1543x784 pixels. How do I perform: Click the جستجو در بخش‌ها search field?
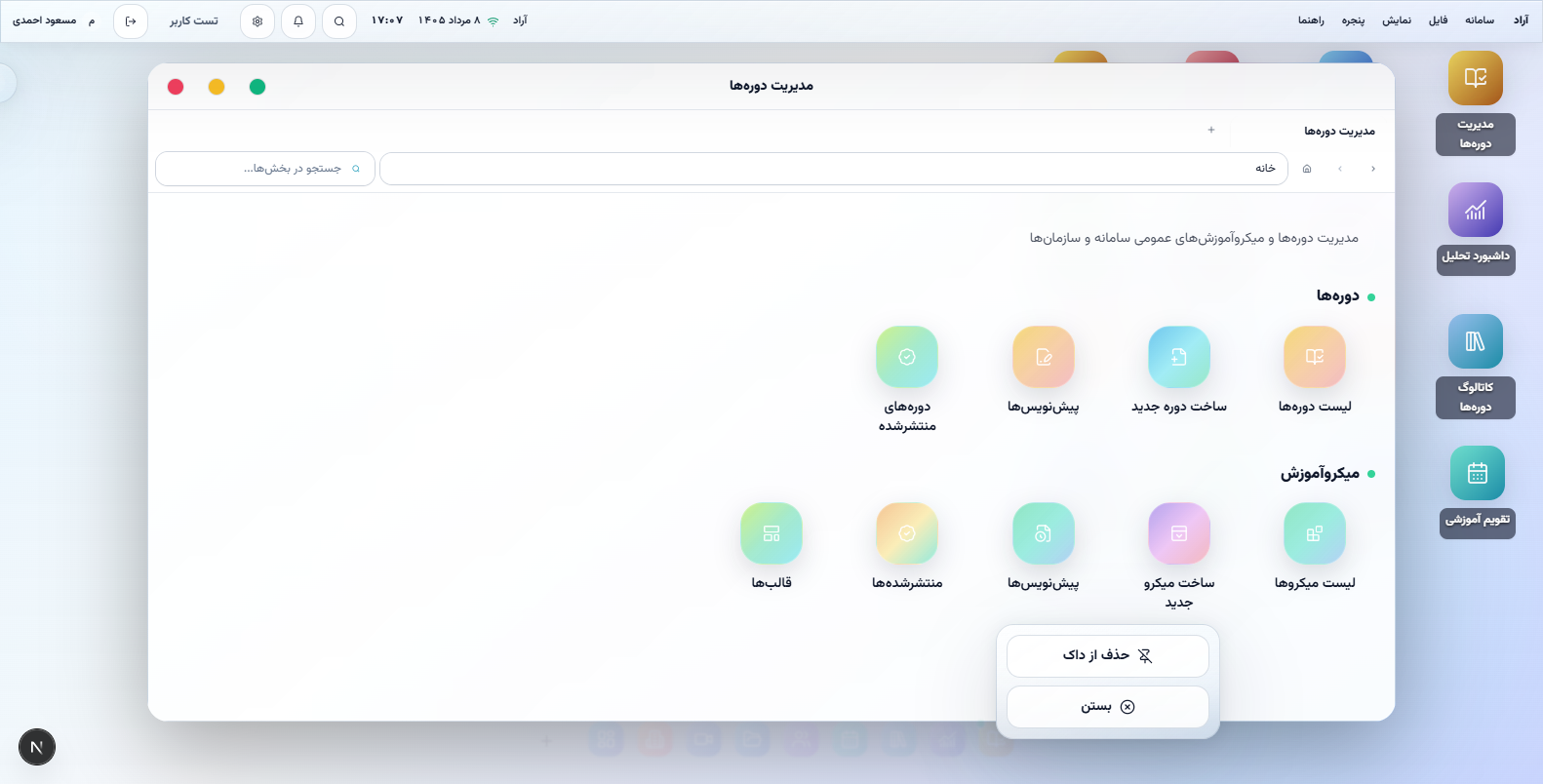coord(265,169)
